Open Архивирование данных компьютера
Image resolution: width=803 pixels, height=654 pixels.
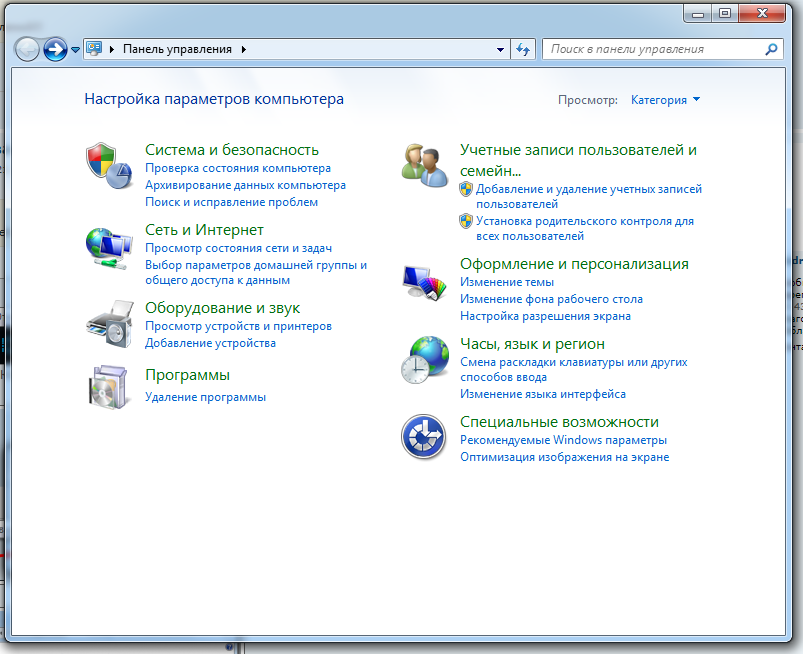click(245, 185)
